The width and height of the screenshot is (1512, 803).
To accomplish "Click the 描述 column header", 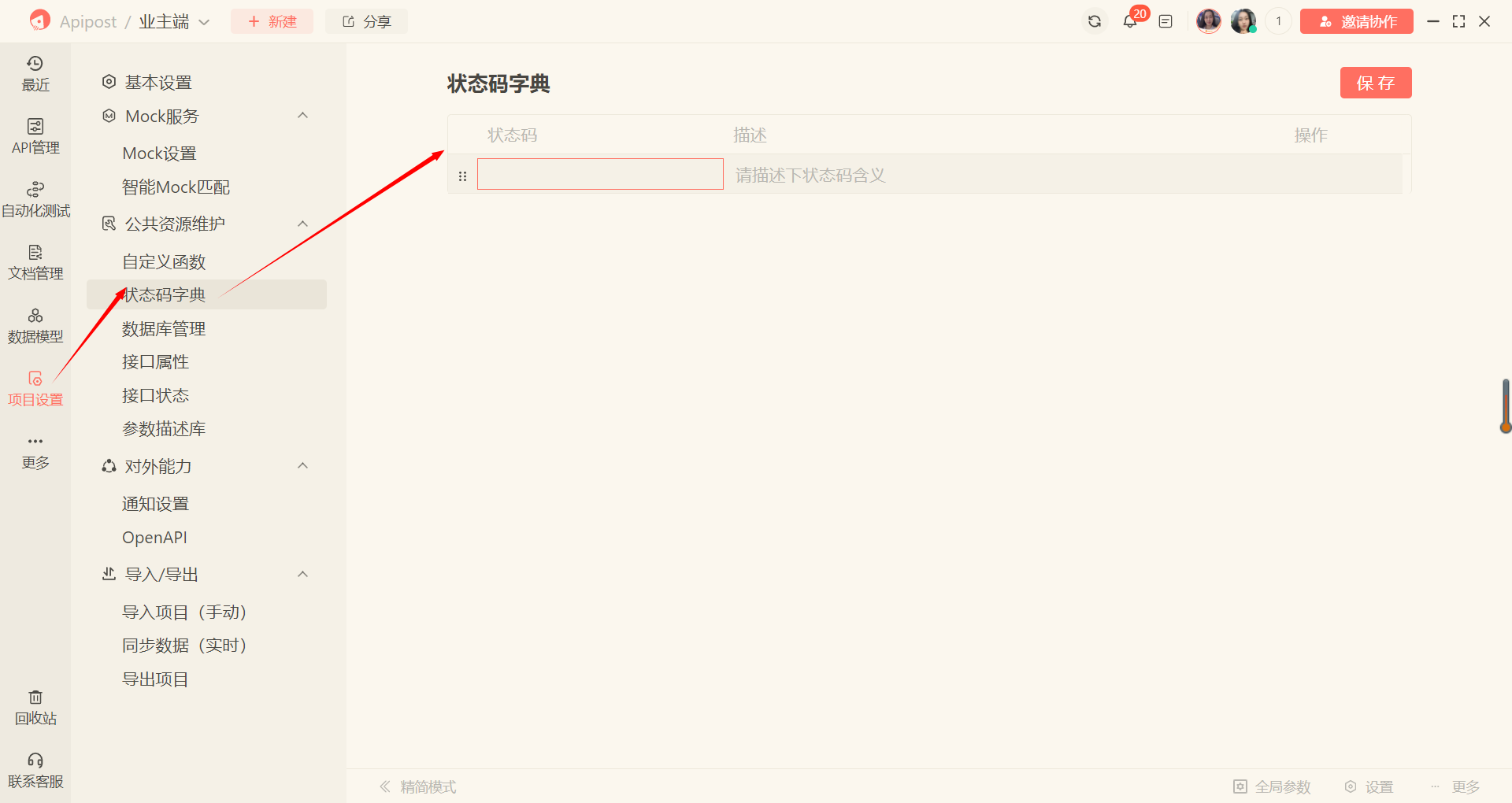I will 750,135.
